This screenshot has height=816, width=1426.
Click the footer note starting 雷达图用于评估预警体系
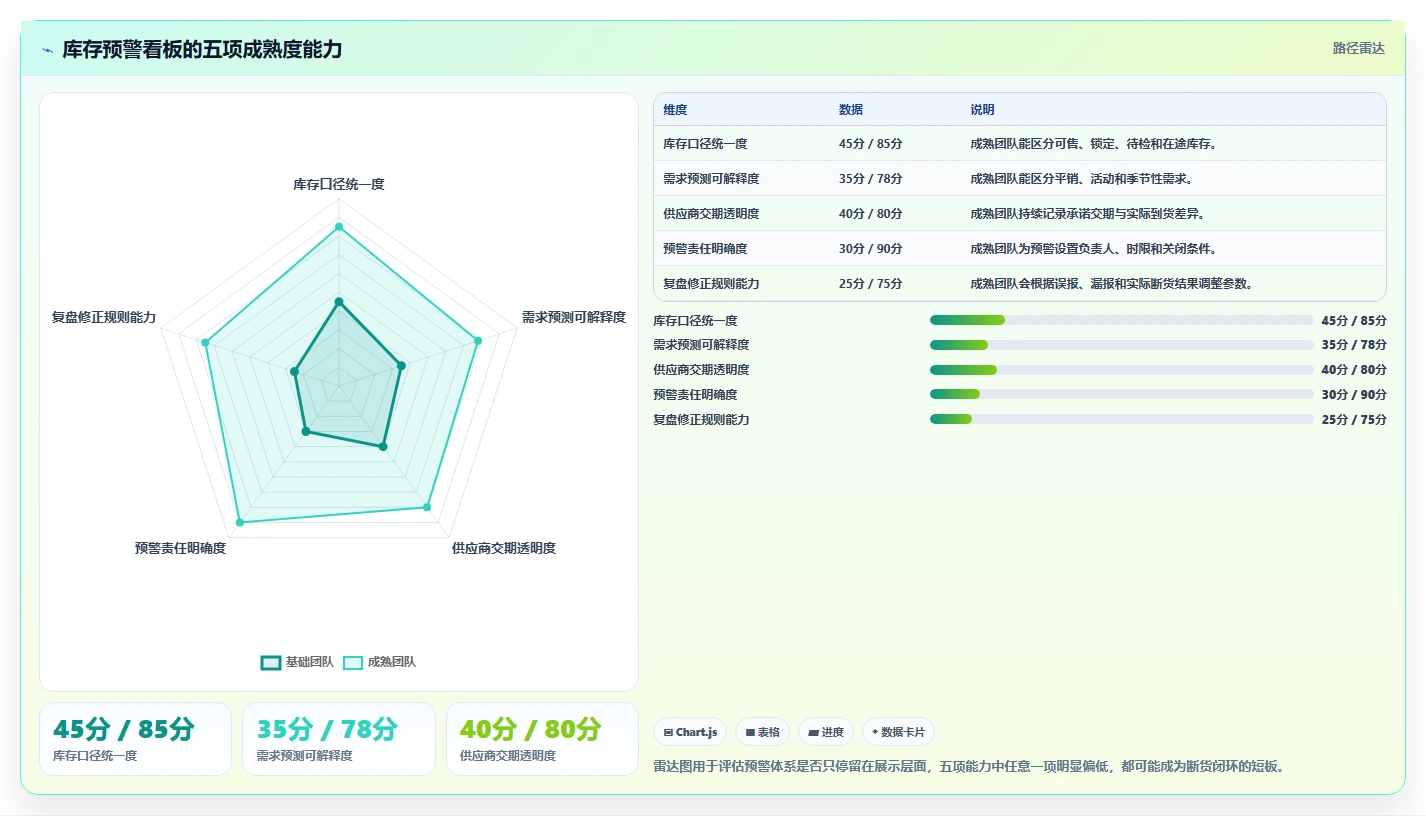click(968, 767)
